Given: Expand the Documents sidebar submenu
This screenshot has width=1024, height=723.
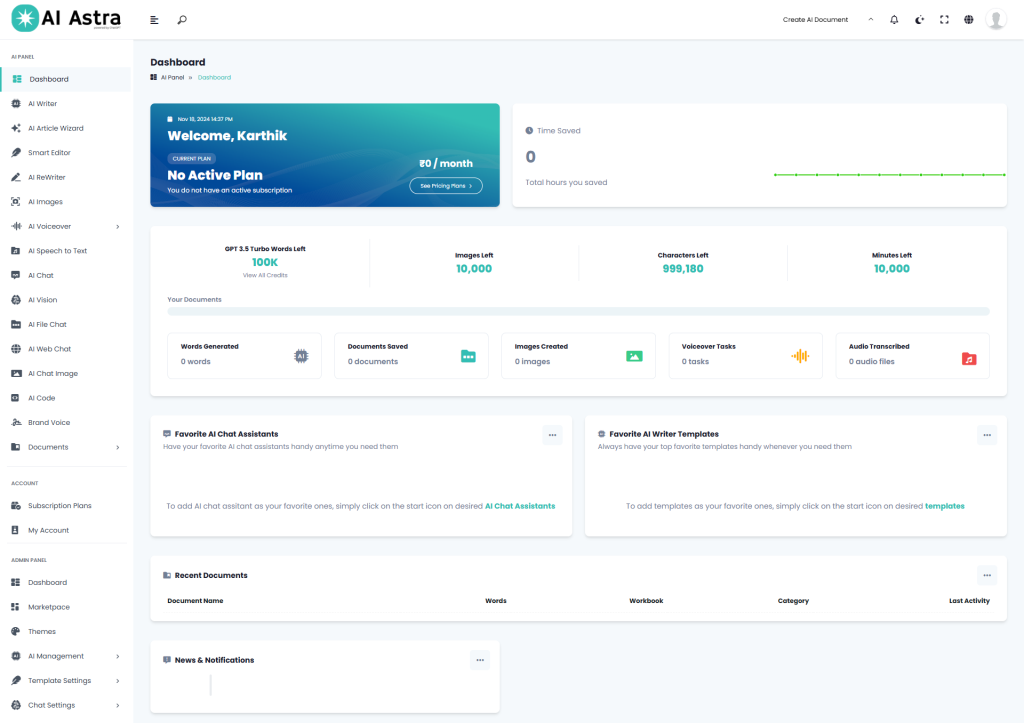Looking at the screenshot, I should coord(117,447).
